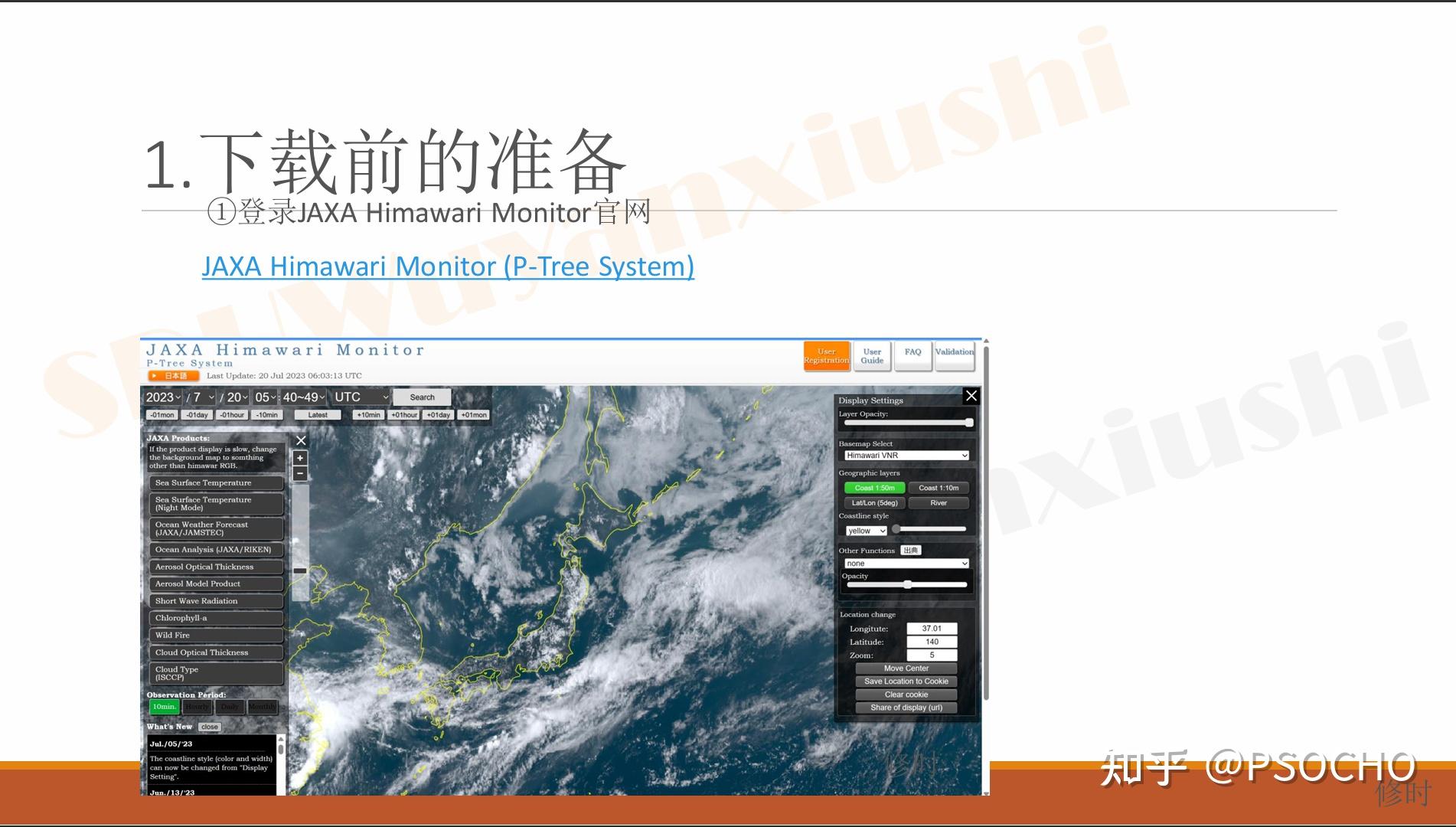Open the User Guide
Screen dimensions: 1456x827
tap(871, 355)
